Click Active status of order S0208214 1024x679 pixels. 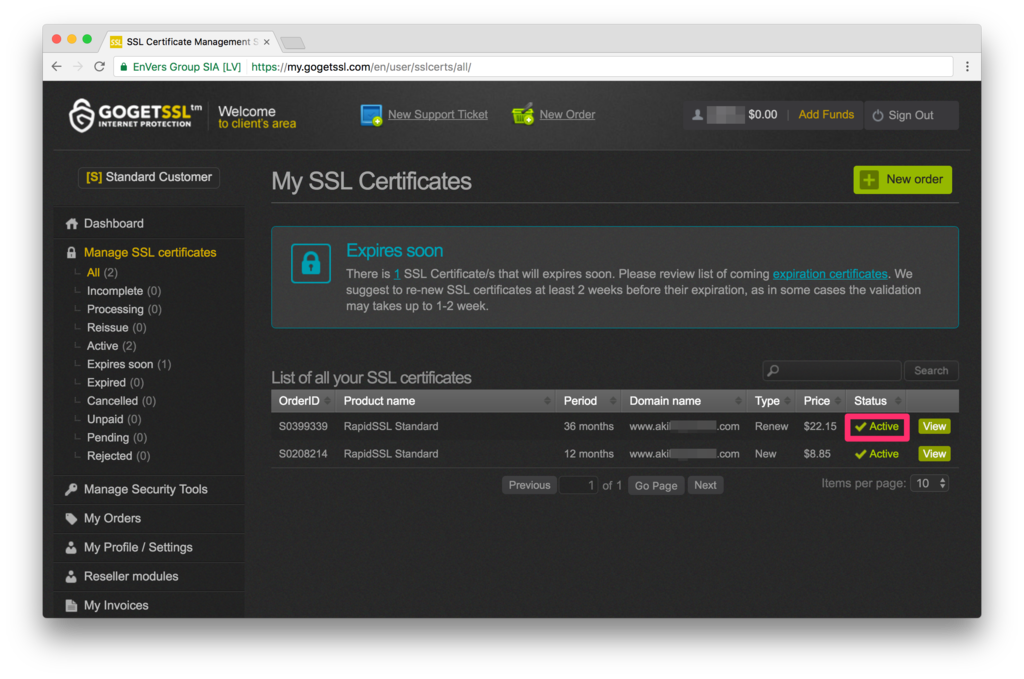pos(876,454)
